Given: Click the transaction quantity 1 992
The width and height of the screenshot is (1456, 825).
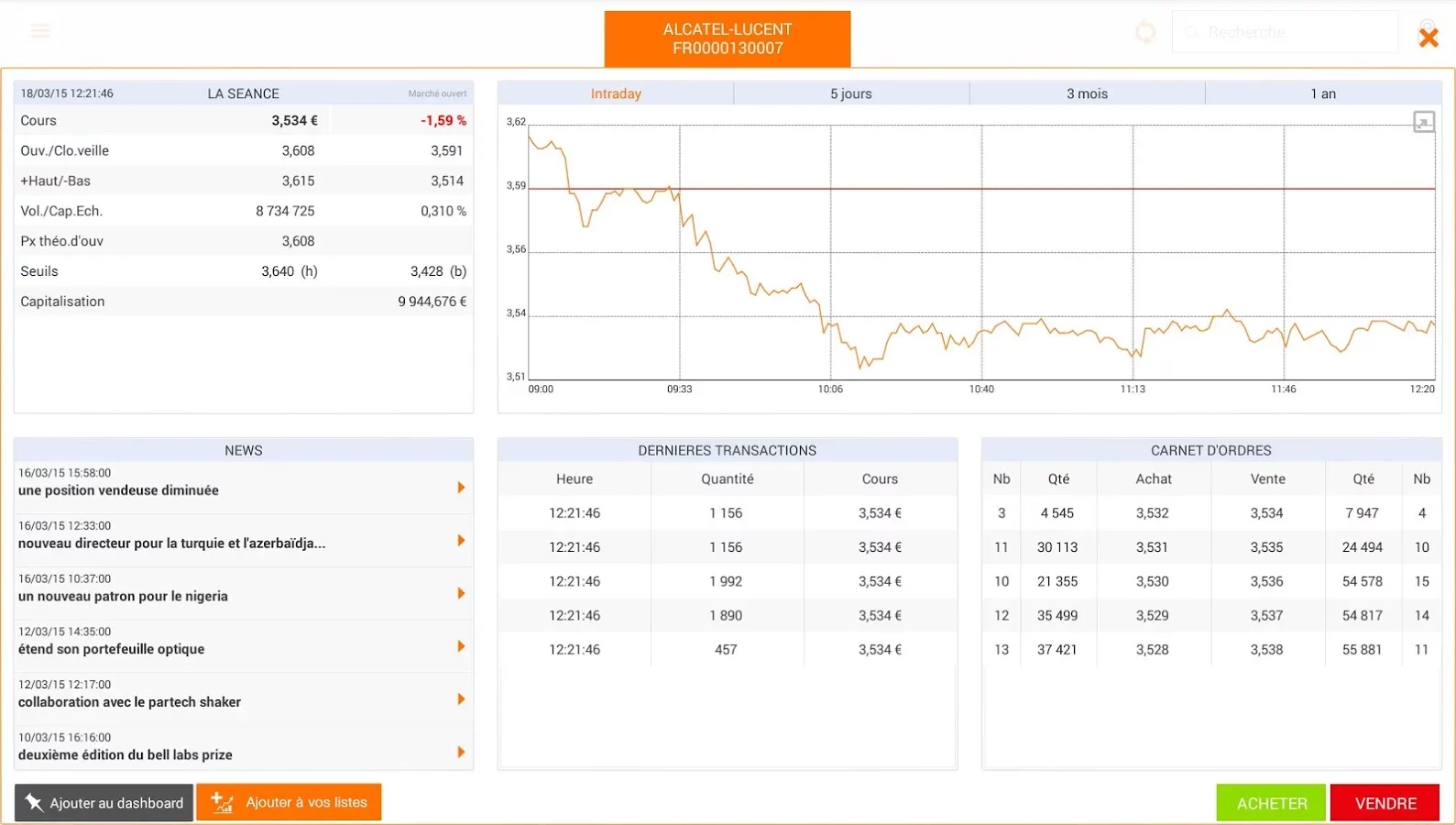Looking at the screenshot, I should (x=726, y=581).
